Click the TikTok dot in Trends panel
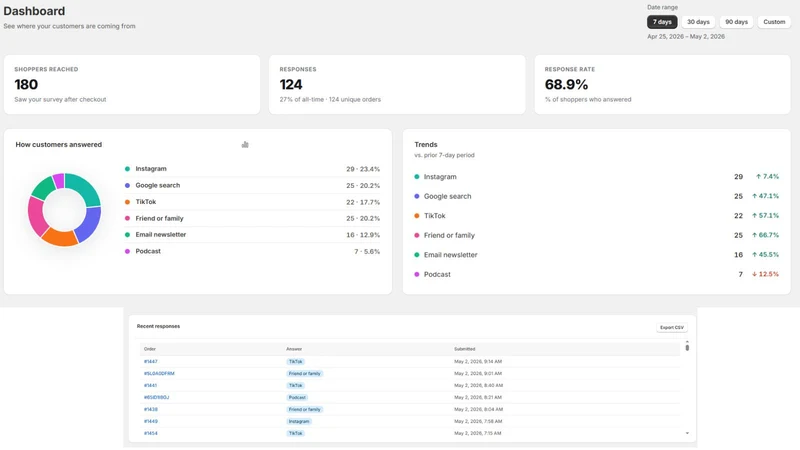Screen dimensions: 800x450 [417, 216]
